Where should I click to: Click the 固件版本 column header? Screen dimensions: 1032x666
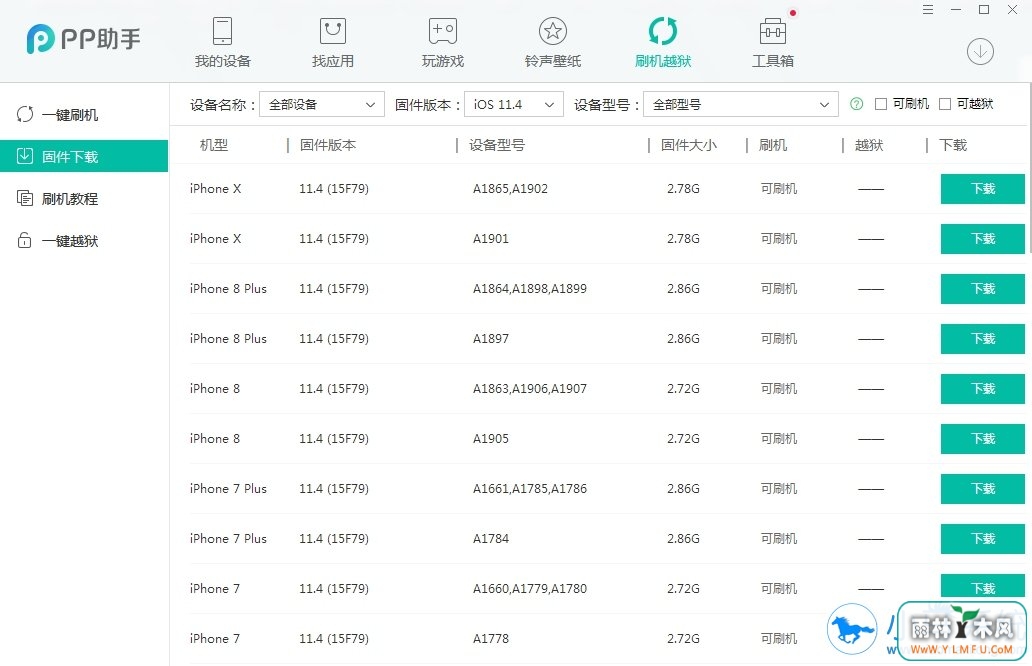coord(328,145)
